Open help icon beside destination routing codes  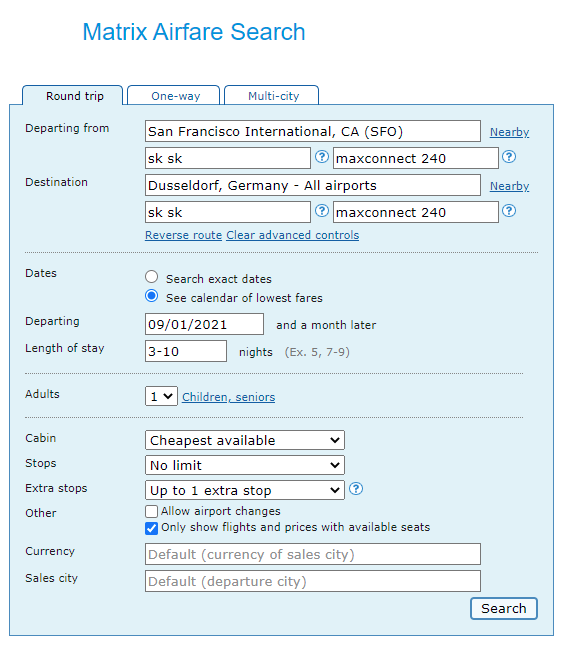pos(321,211)
